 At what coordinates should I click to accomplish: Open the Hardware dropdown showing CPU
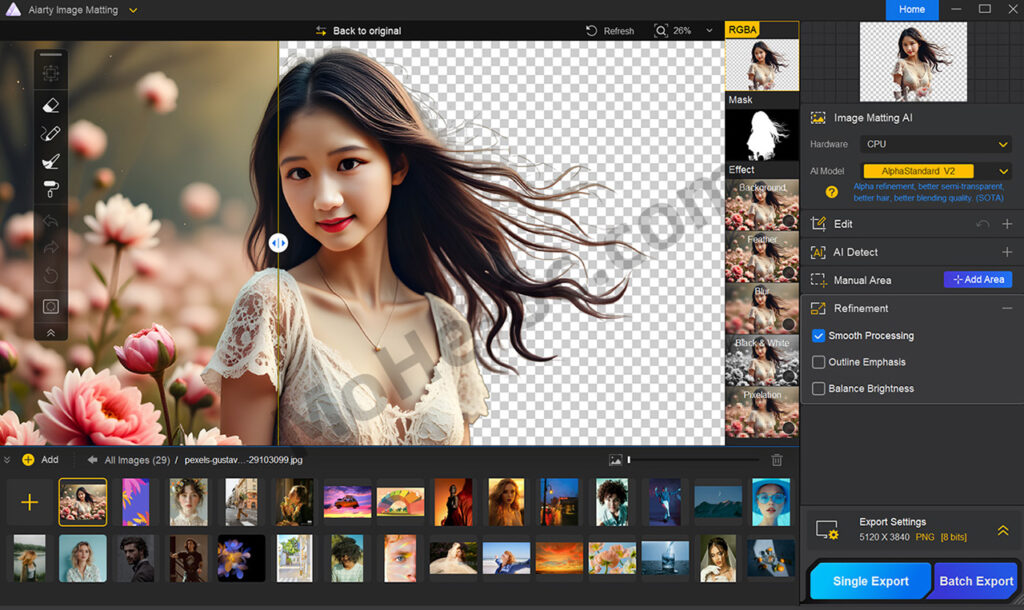tap(935, 144)
